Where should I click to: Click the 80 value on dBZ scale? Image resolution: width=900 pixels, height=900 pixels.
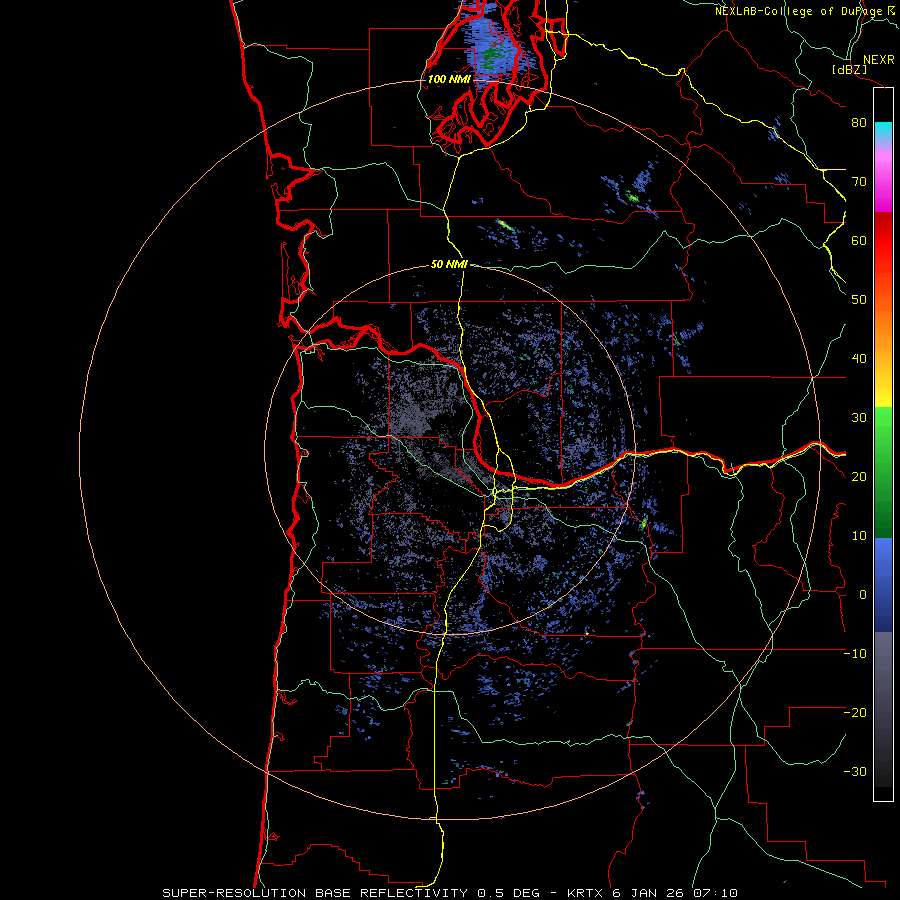(x=859, y=122)
